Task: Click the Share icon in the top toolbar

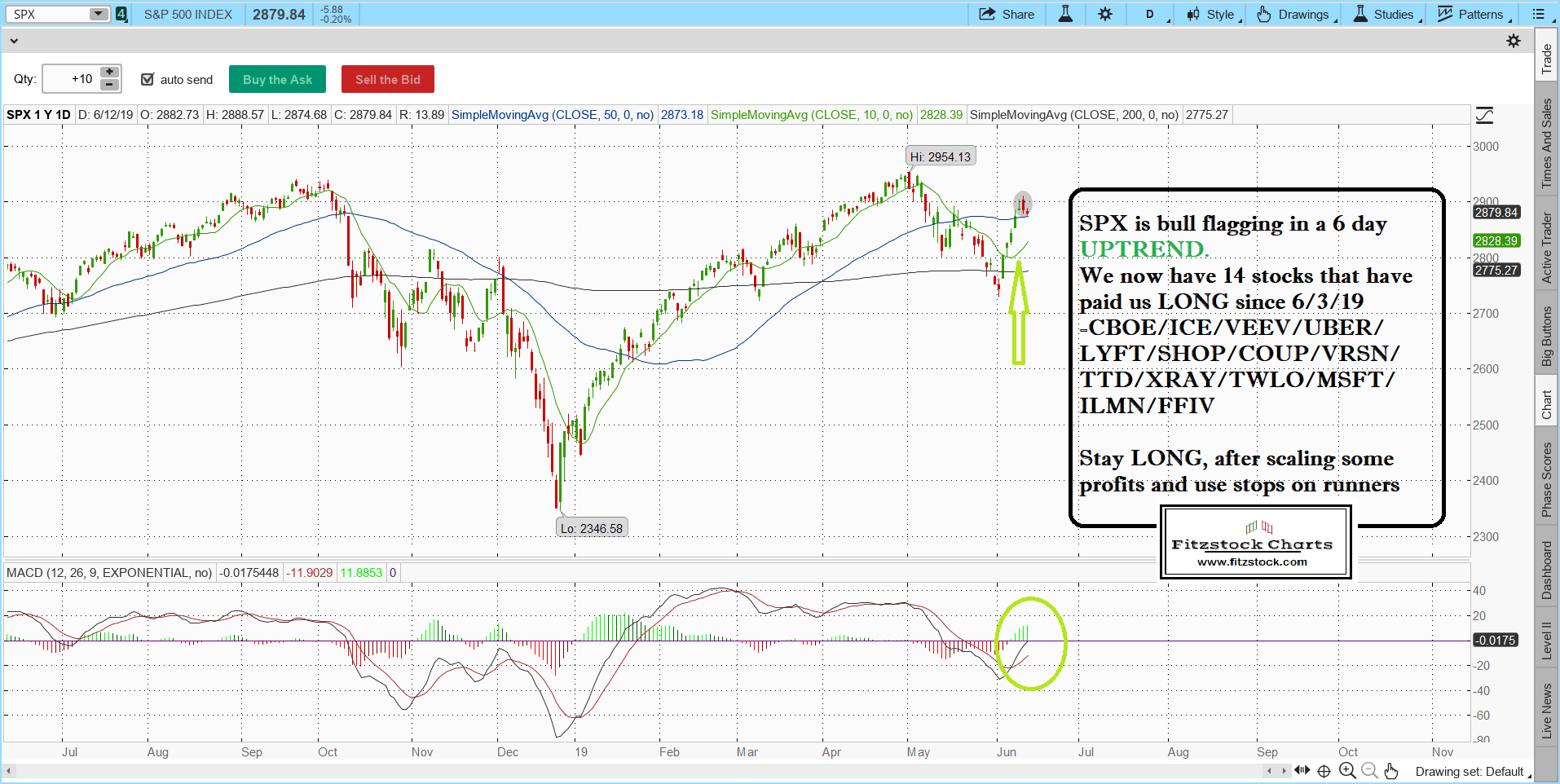Action: 987,14
